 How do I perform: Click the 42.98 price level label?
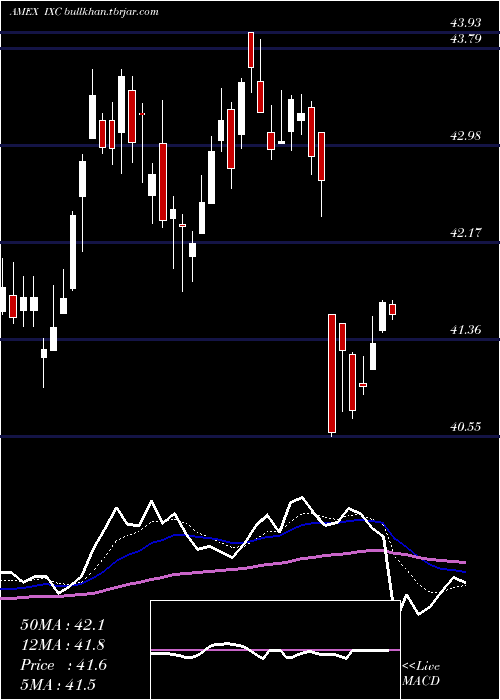tap(465, 136)
